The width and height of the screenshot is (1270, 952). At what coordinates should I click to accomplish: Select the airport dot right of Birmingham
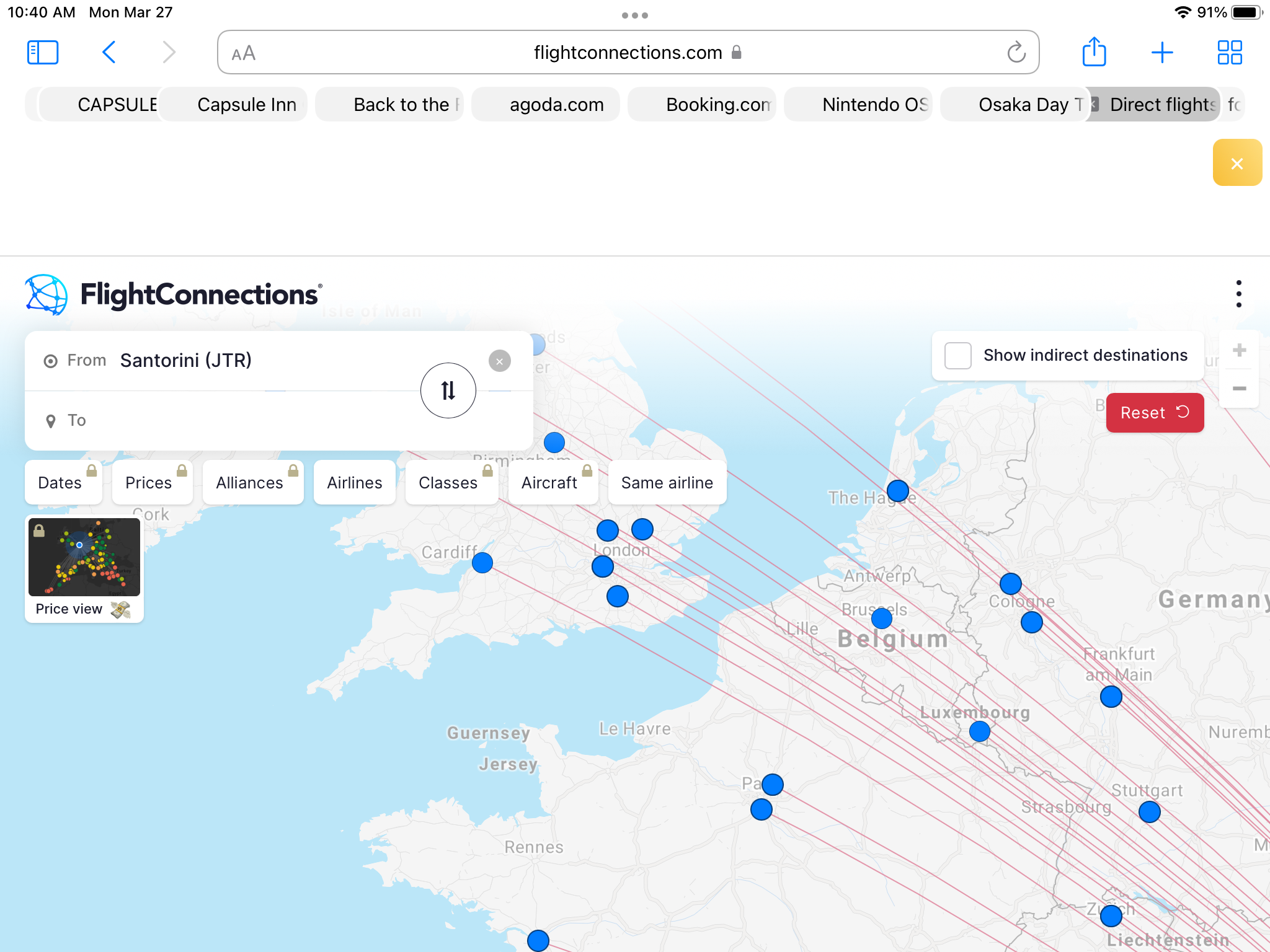554,443
